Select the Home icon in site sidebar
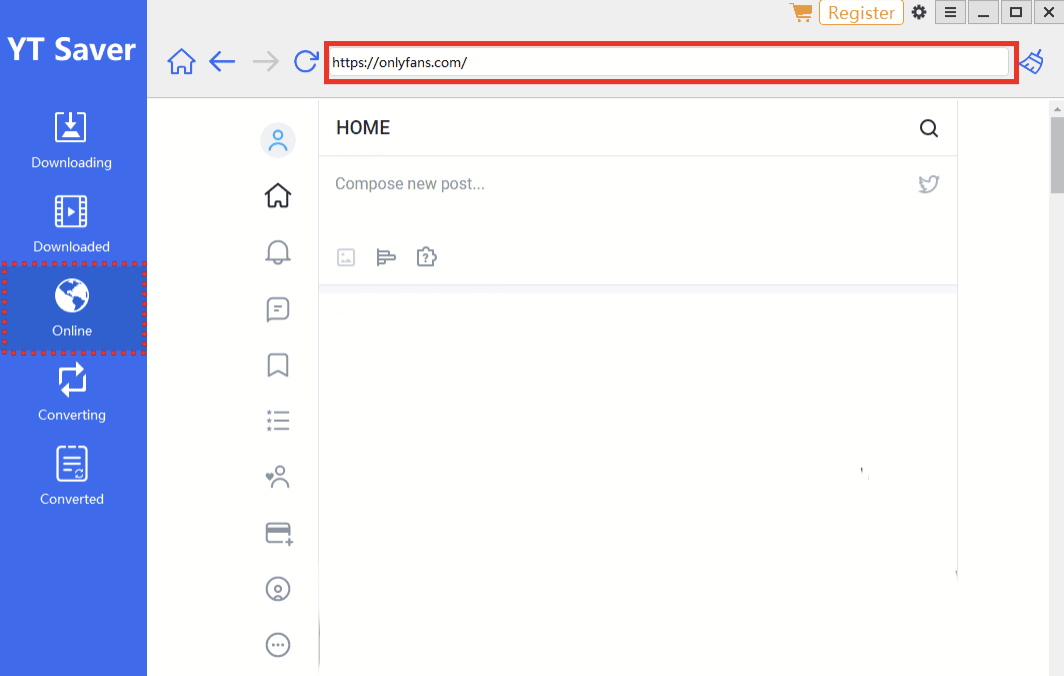The width and height of the screenshot is (1064, 676). pos(278,196)
